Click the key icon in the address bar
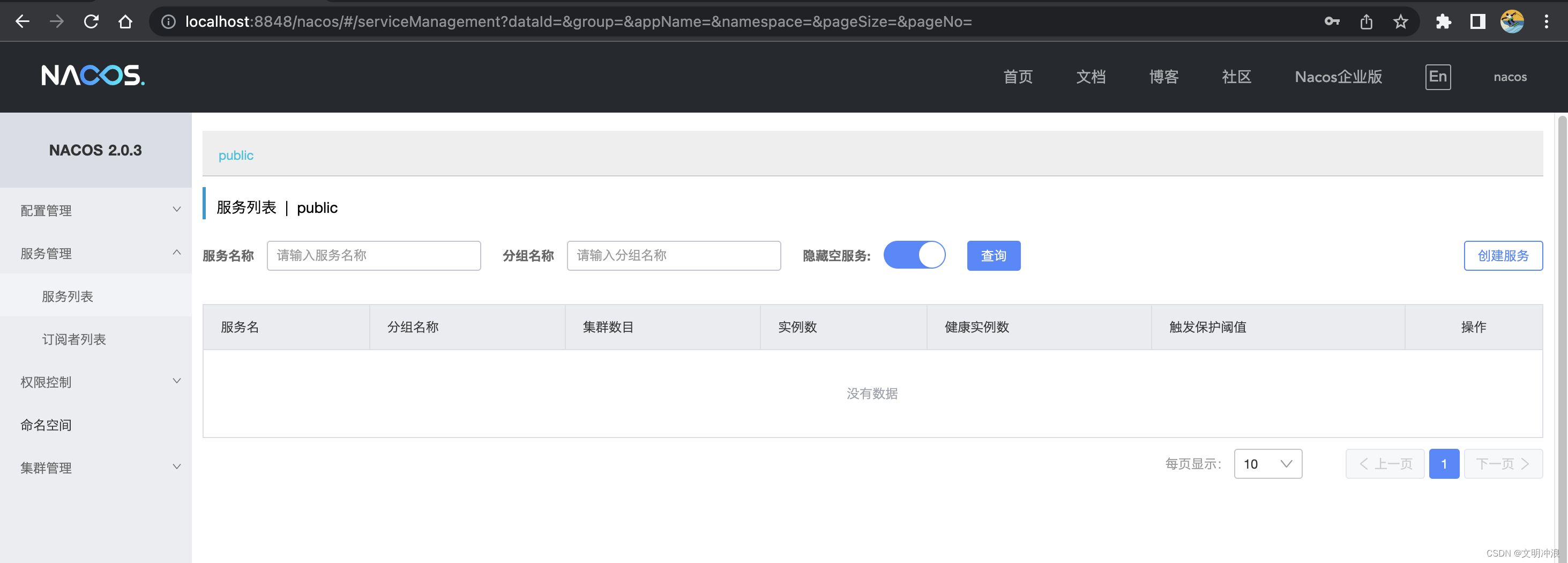 [x=1331, y=21]
